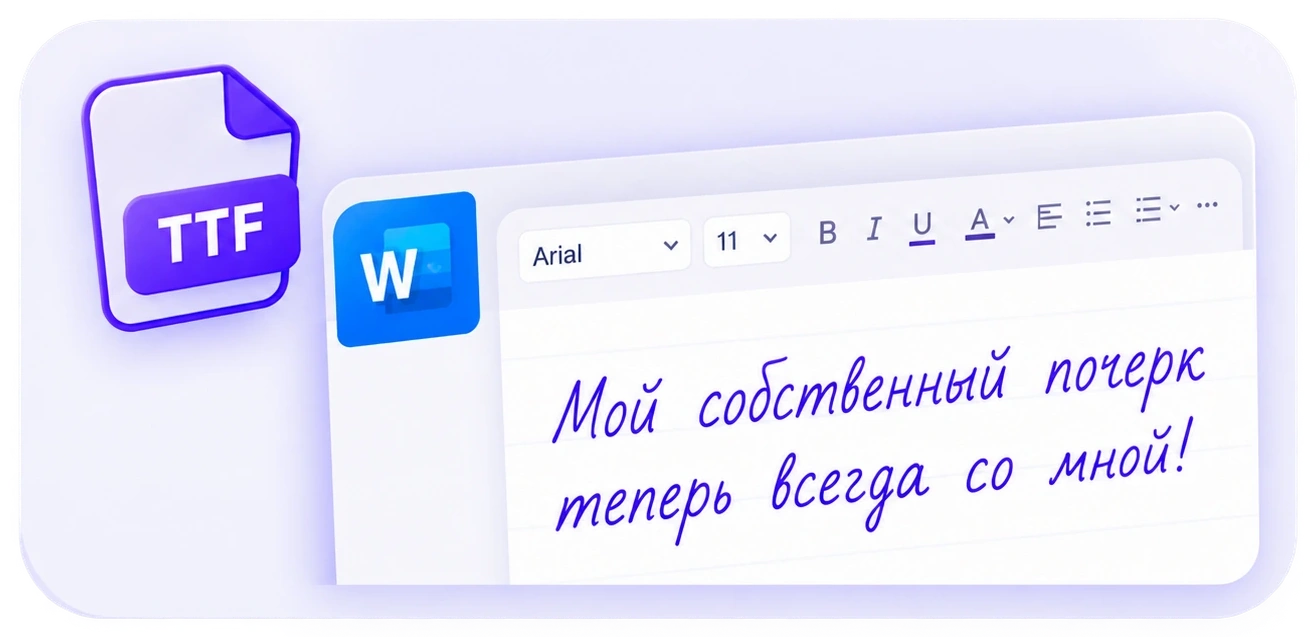
Task: Expand the numbered list options arrow
Action: [1174, 207]
